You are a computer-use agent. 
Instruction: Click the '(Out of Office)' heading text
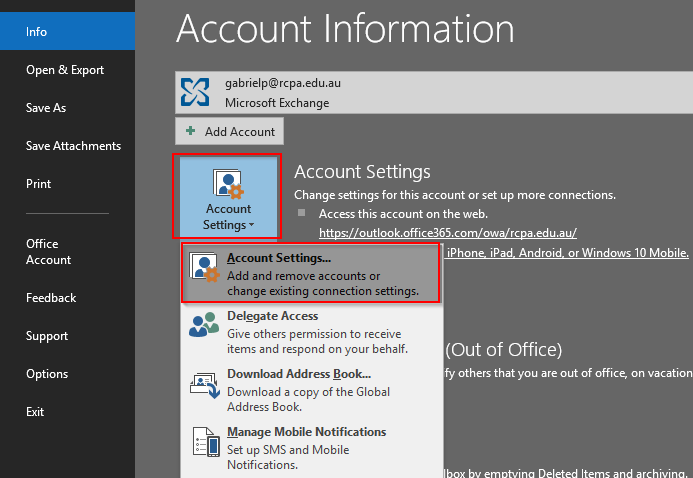[504, 350]
